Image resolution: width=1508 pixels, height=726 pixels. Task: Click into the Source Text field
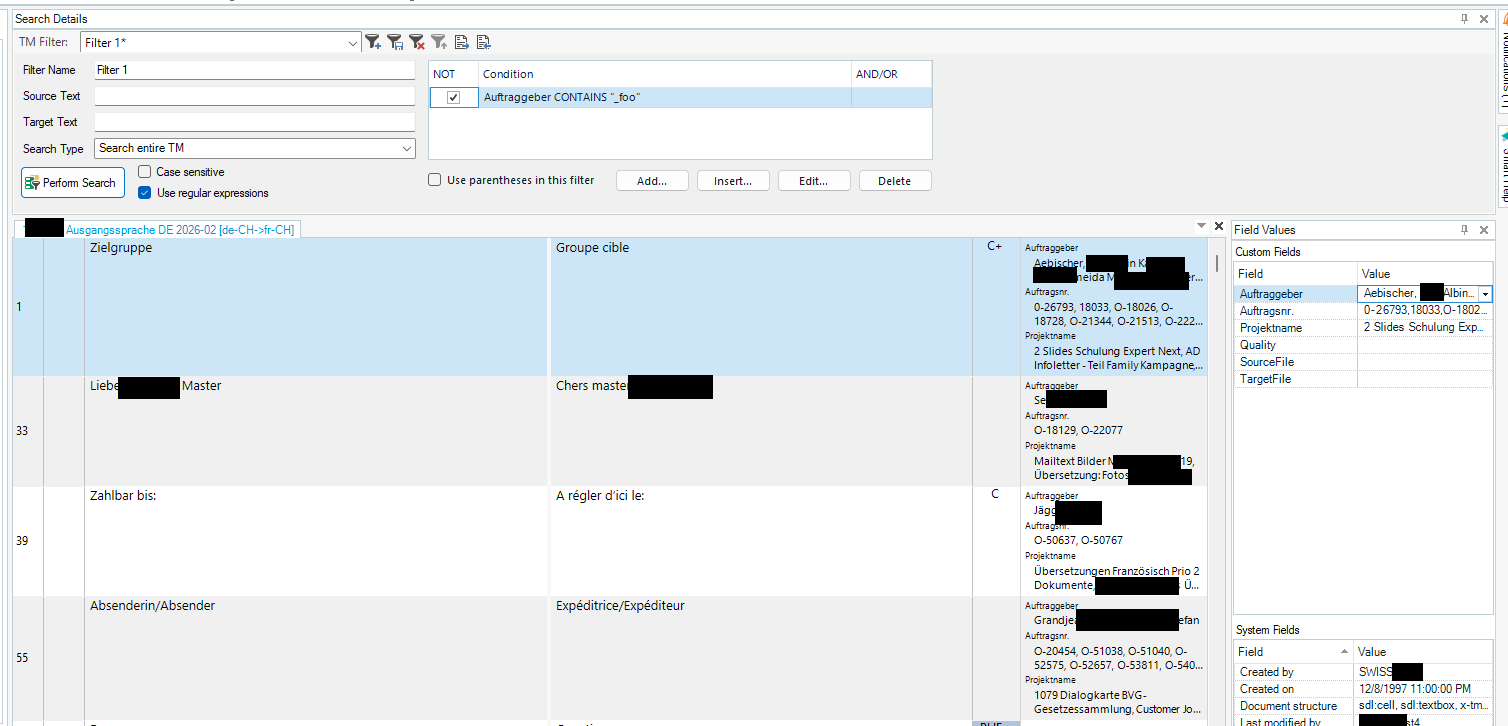click(x=254, y=96)
